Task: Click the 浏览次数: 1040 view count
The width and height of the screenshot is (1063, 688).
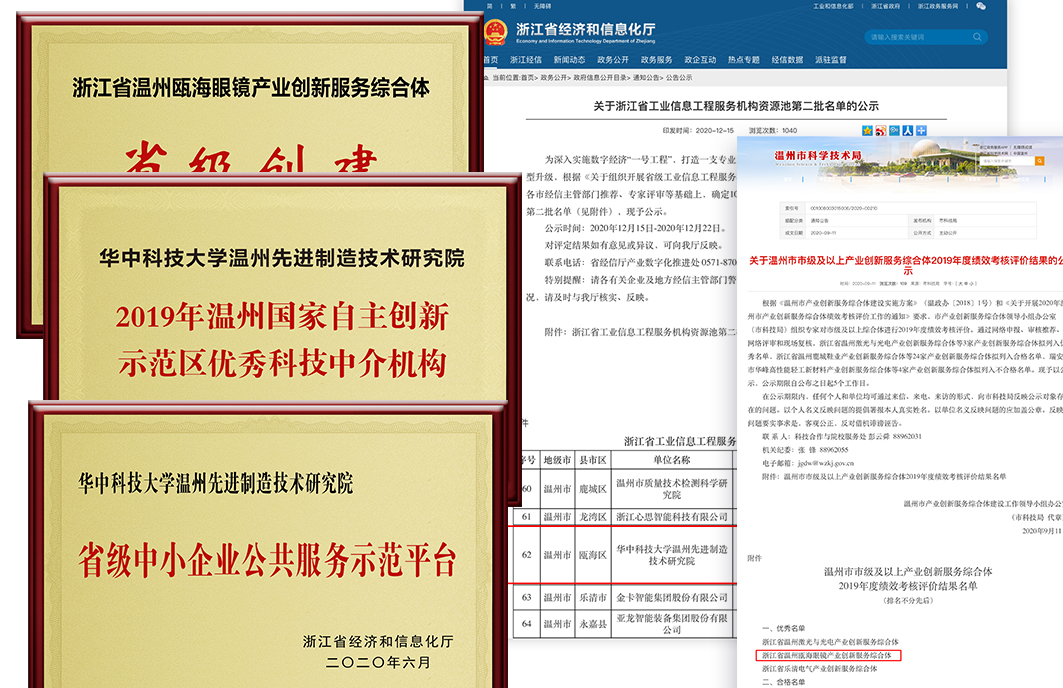Action: 773,130
